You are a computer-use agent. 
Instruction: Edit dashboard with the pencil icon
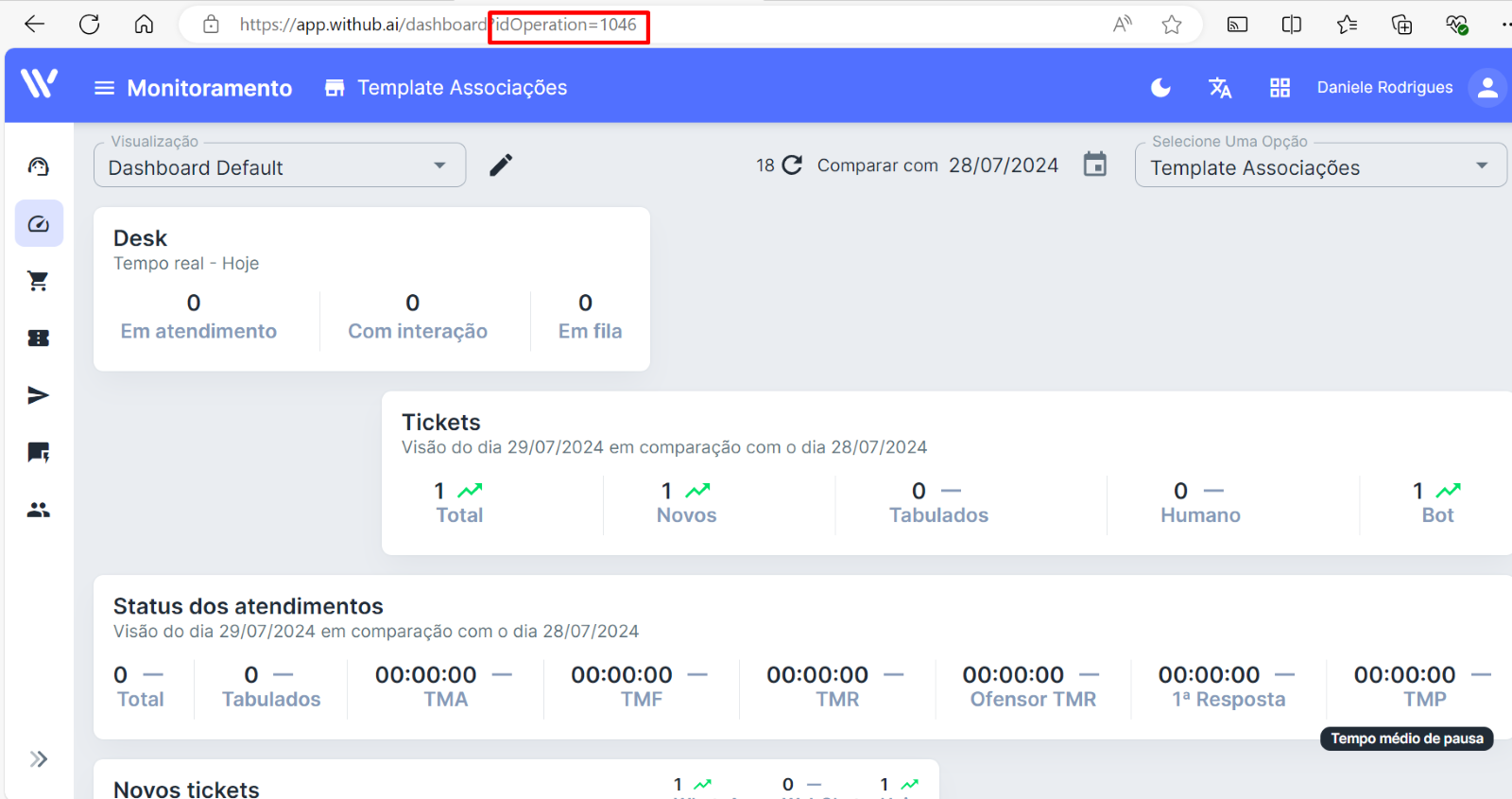point(501,165)
